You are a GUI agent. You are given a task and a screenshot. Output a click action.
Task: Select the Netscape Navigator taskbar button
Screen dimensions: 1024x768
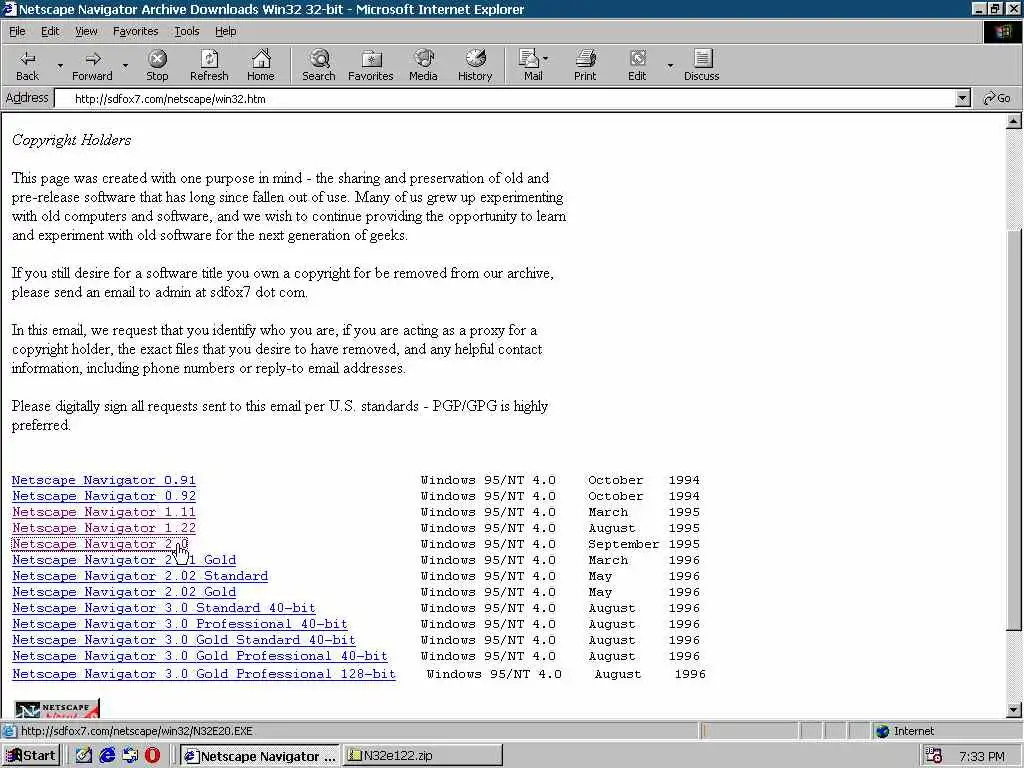(260, 756)
